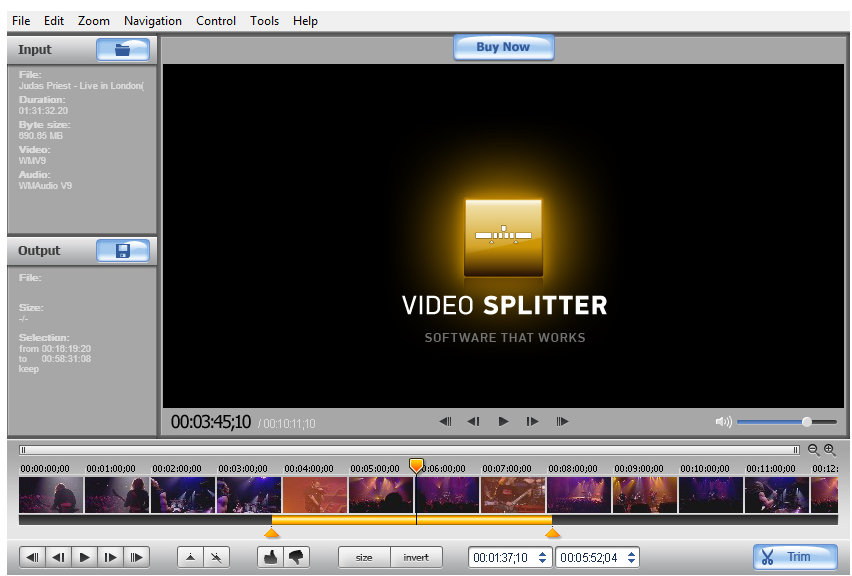Click the remove marker icon
Viewport: 852px width, 576px height.
[x=216, y=557]
